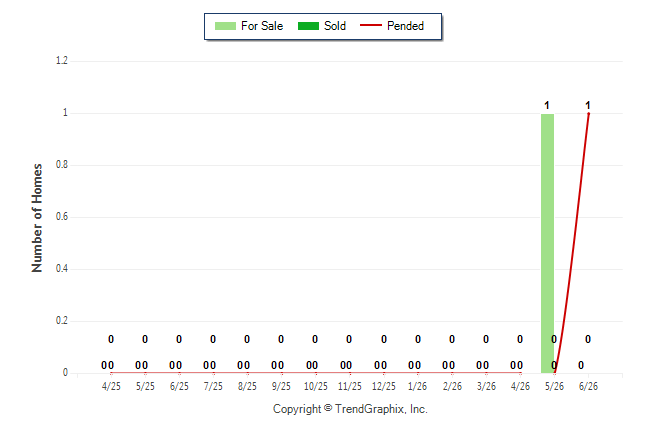This screenshot has height=434, width=646.
Task: Click the 1/26 x-axis label
Action: click(x=417, y=386)
